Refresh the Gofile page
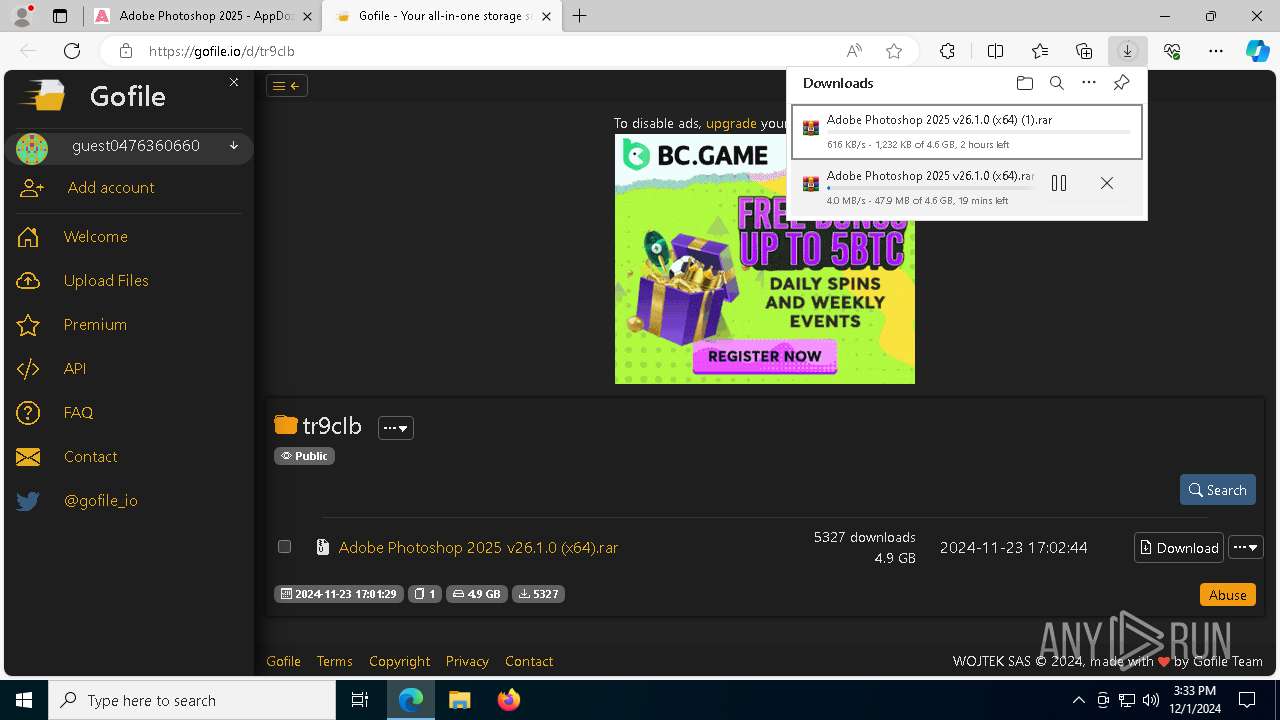 (72, 51)
